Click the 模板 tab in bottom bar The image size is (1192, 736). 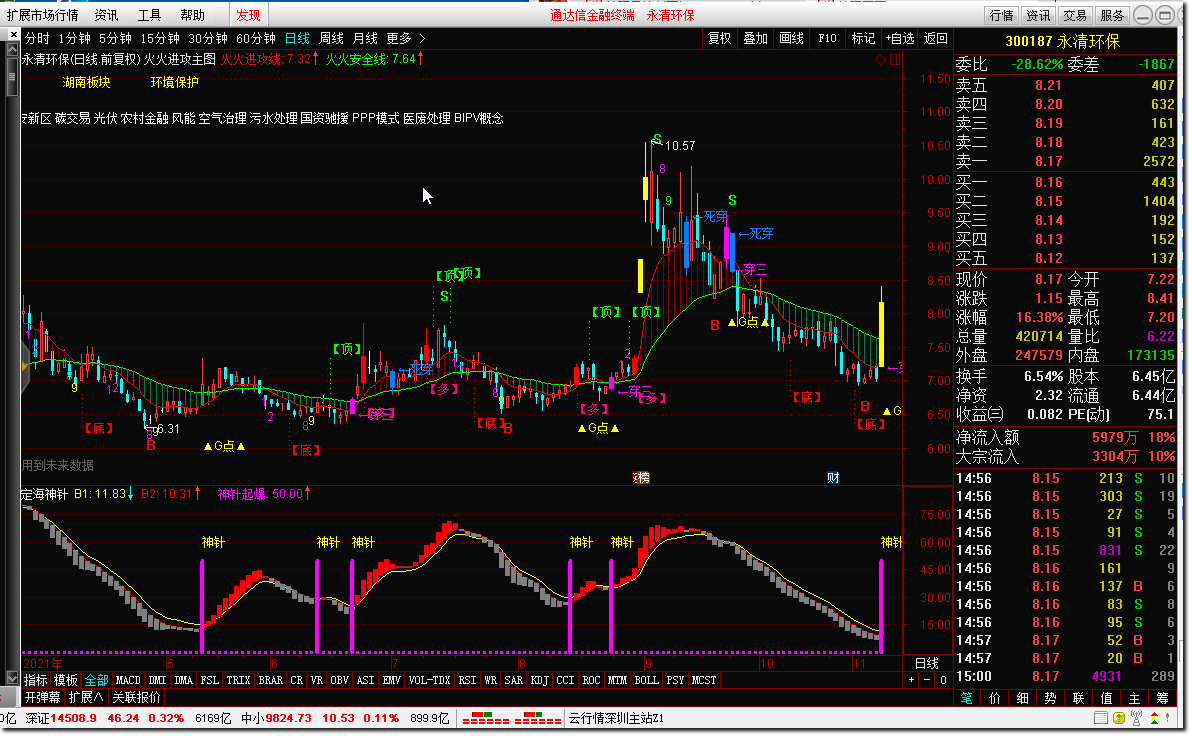65,680
